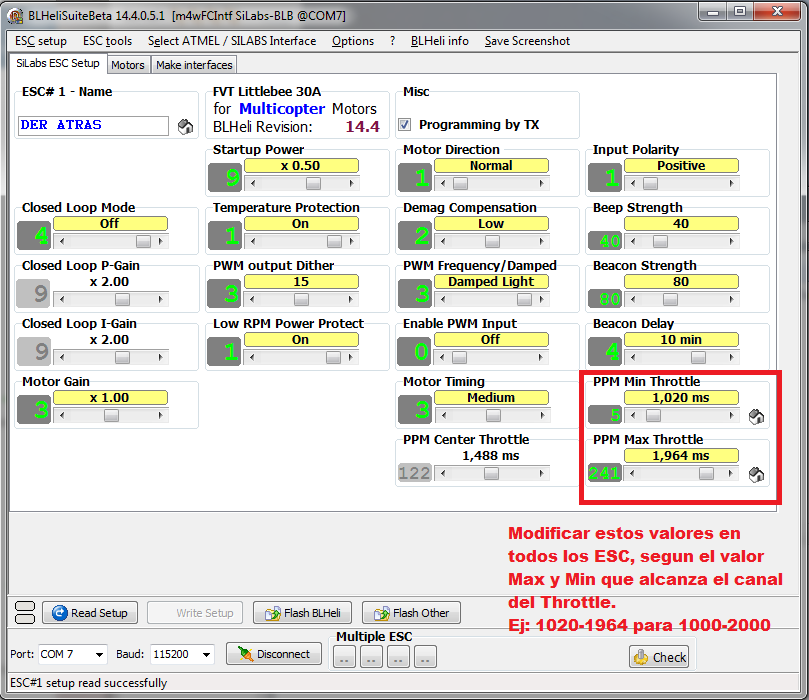
Task: Click Beacon Delay slider right arrow
Action: [x=732, y=357]
